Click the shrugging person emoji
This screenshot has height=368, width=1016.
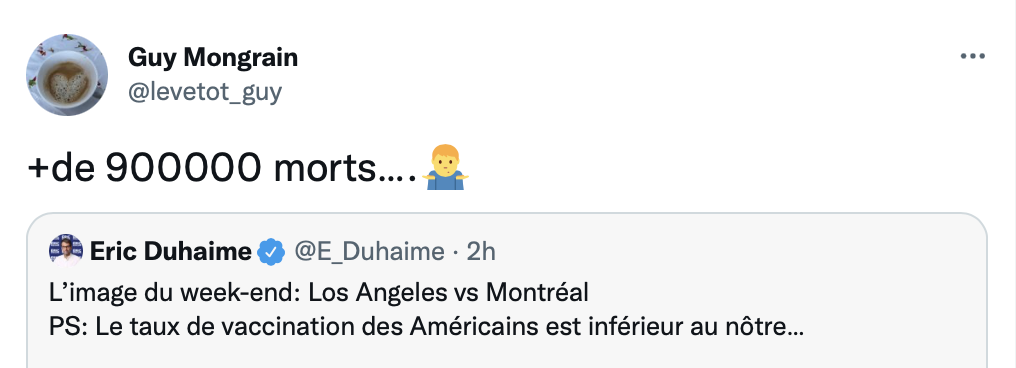click(445, 167)
